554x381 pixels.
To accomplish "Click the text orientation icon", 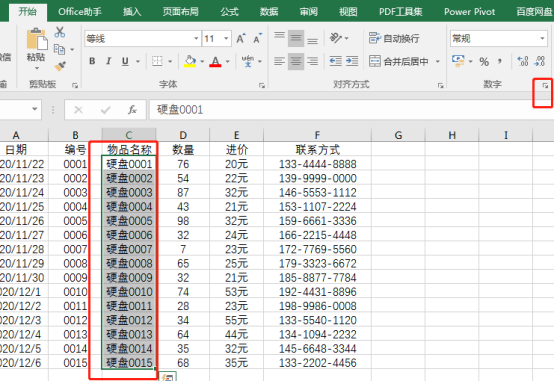I will [336, 38].
